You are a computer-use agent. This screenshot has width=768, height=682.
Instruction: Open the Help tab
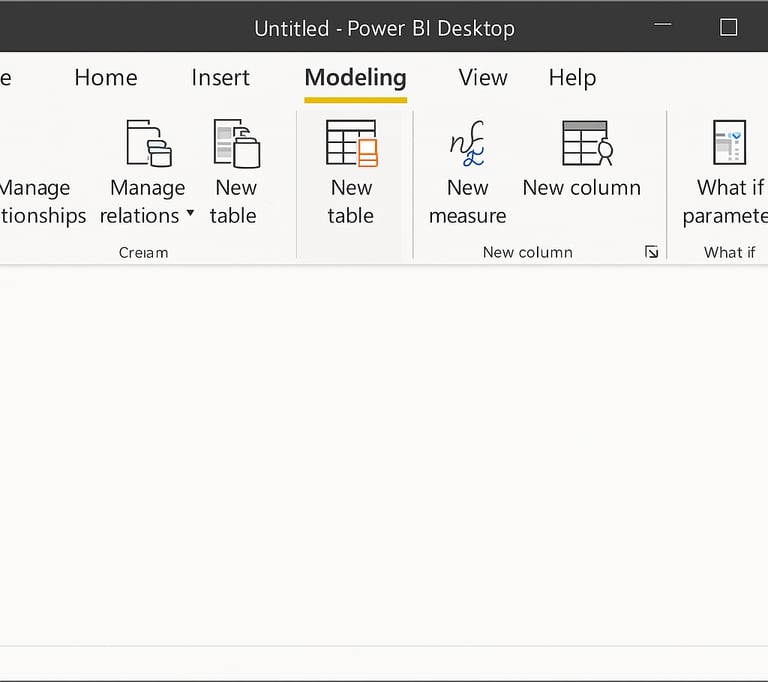572,78
